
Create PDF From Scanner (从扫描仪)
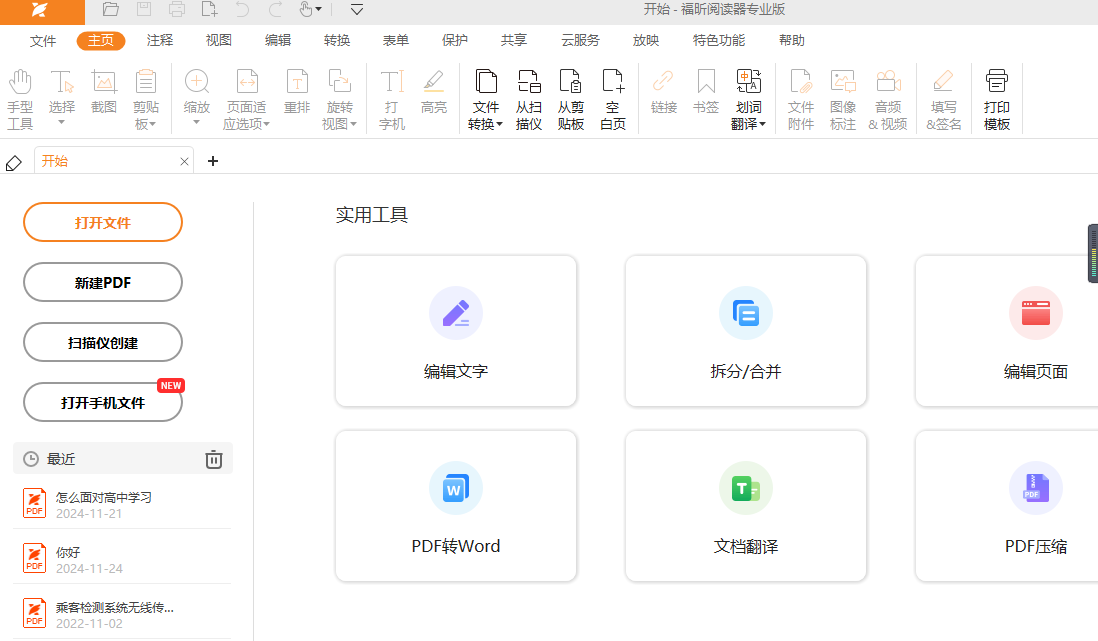pyautogui.click(x=529, y=99)
